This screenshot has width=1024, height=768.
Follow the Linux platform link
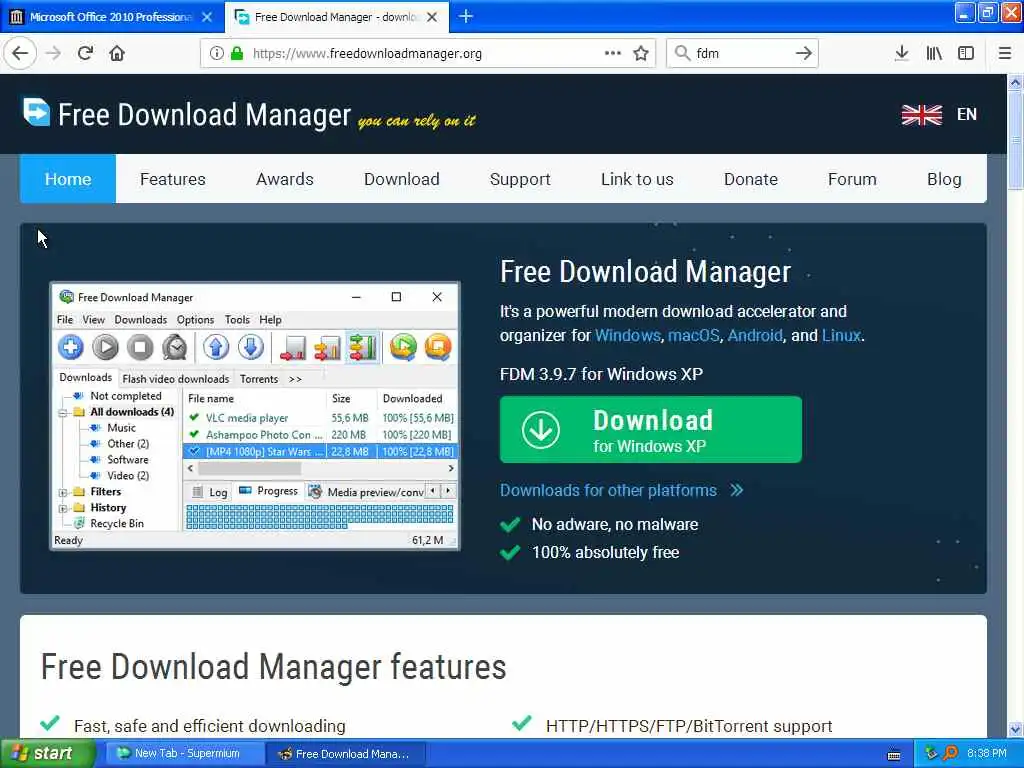841,335
